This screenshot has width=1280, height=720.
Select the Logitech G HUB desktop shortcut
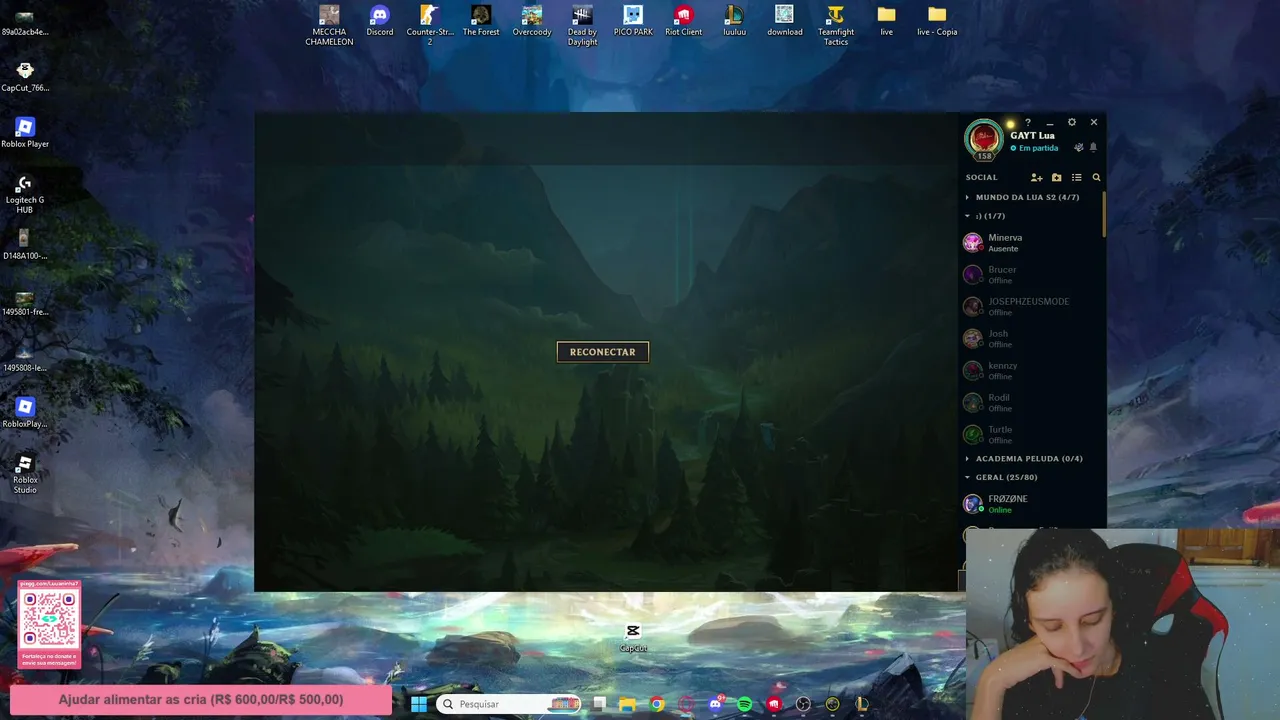coord(25,194)
